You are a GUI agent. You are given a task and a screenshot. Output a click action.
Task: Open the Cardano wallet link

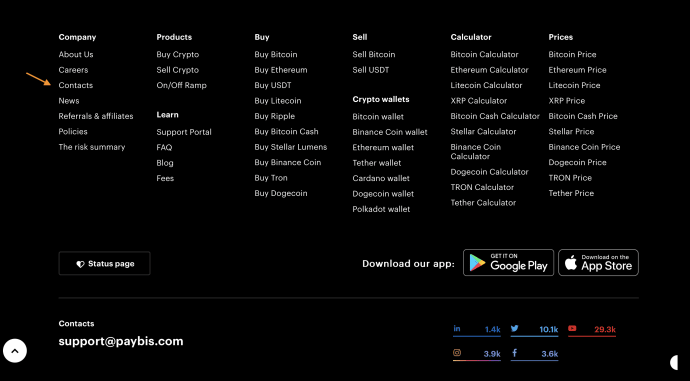(381, 178)
